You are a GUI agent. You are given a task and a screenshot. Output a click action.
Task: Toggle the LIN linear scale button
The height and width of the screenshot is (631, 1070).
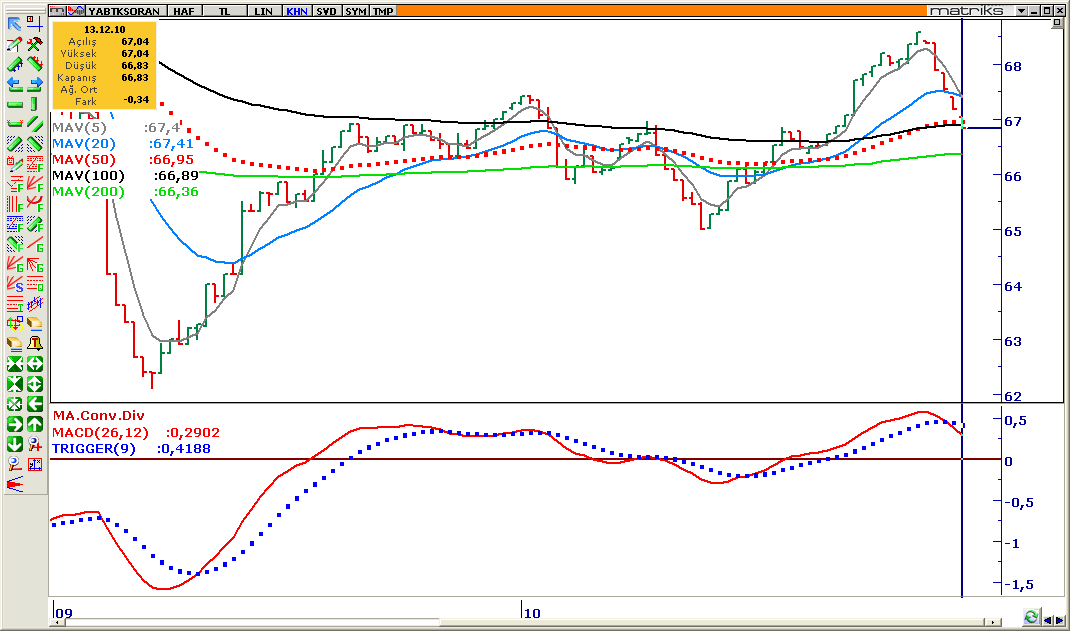(263, 11)
